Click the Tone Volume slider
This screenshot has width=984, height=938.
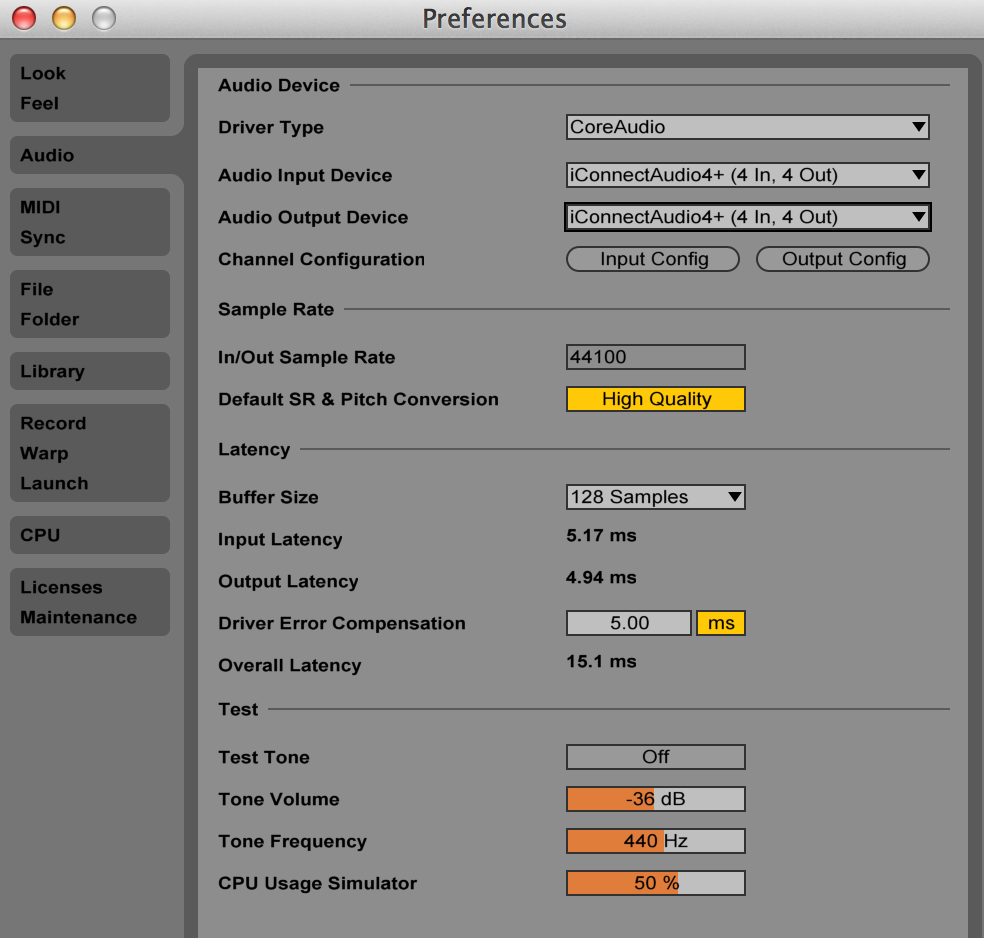click(655, 799)
